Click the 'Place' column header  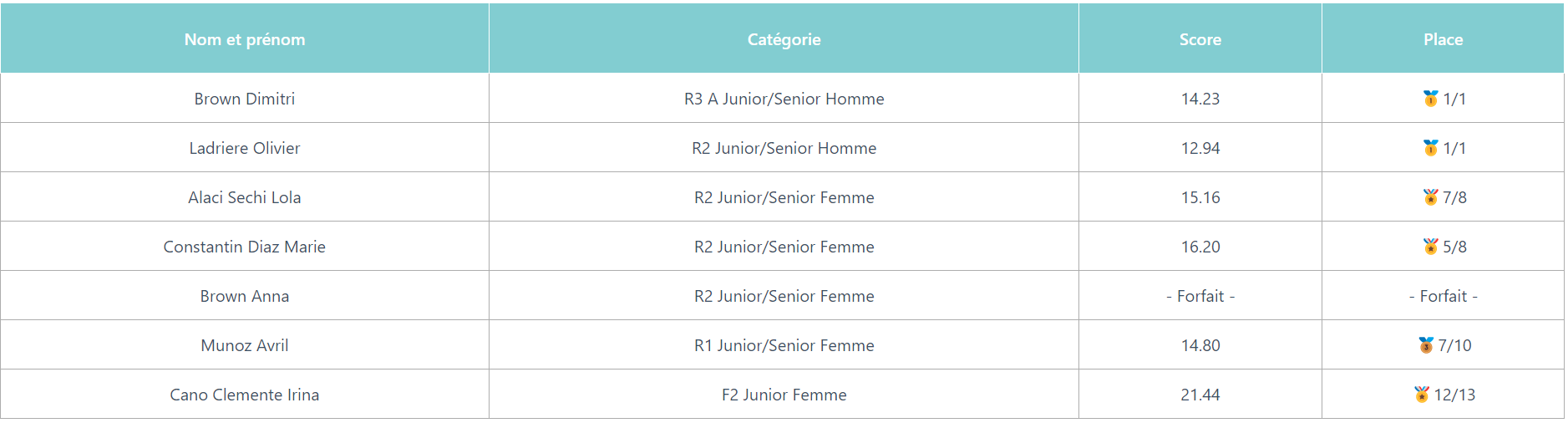[1443, 39]
